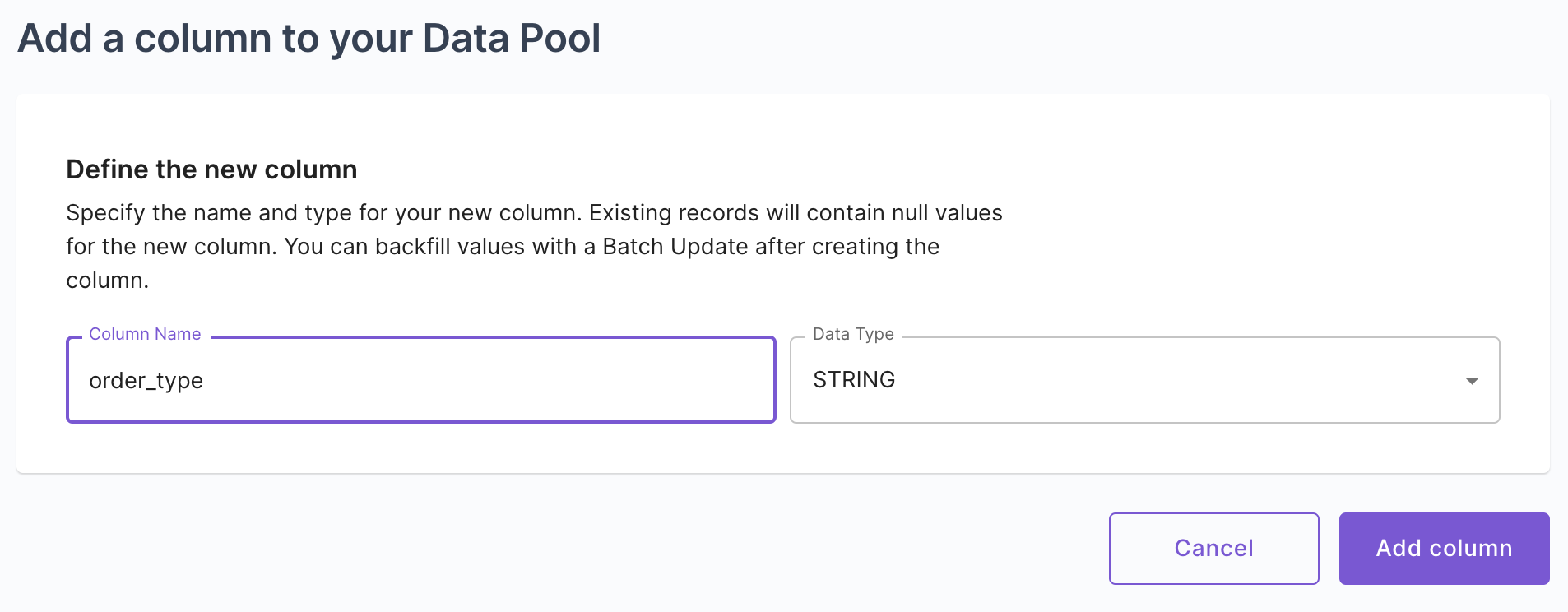
Task: Click the Add a column heading
Action: (308, 37)
